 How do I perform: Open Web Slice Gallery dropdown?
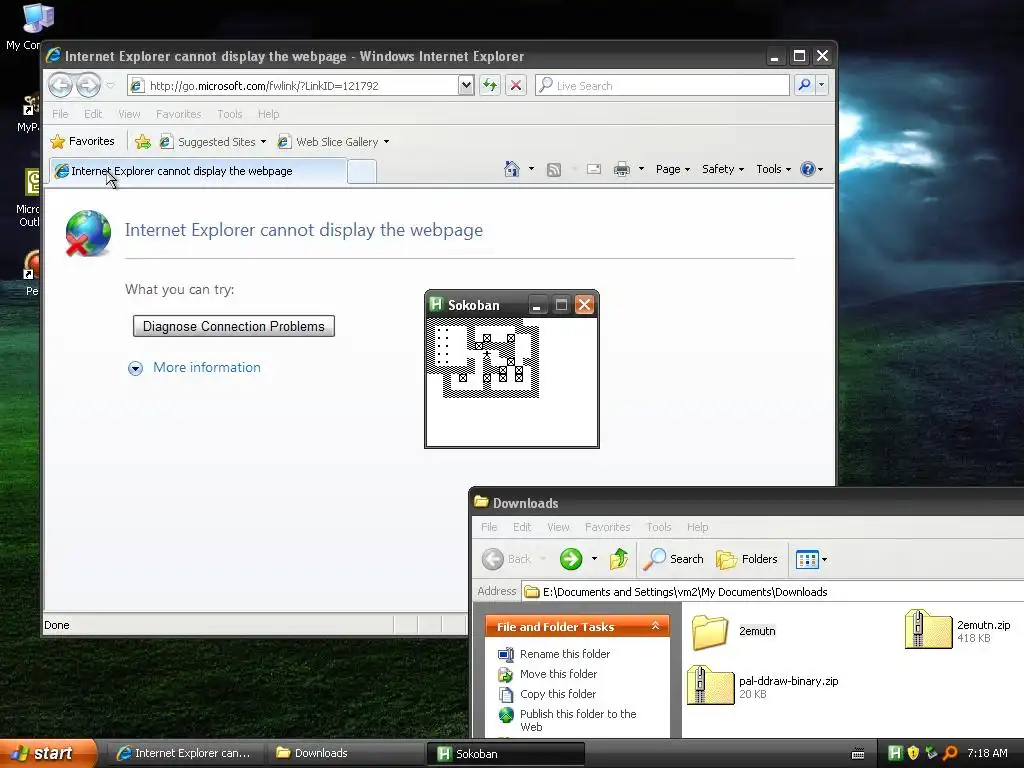[x=386, y=142]
